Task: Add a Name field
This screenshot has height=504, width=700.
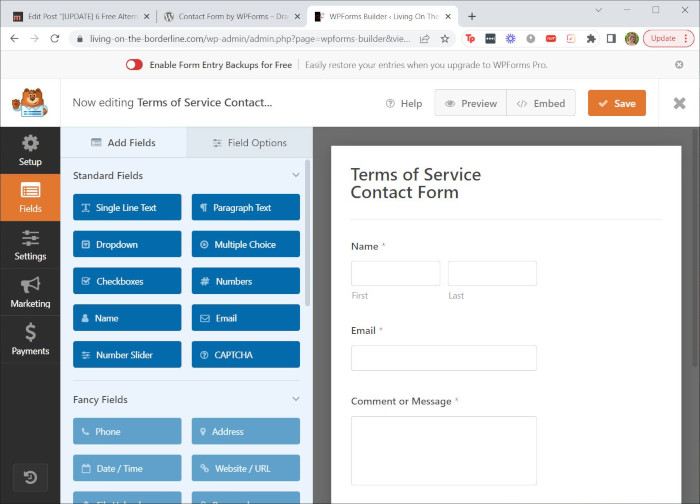Action: [127, 318]
